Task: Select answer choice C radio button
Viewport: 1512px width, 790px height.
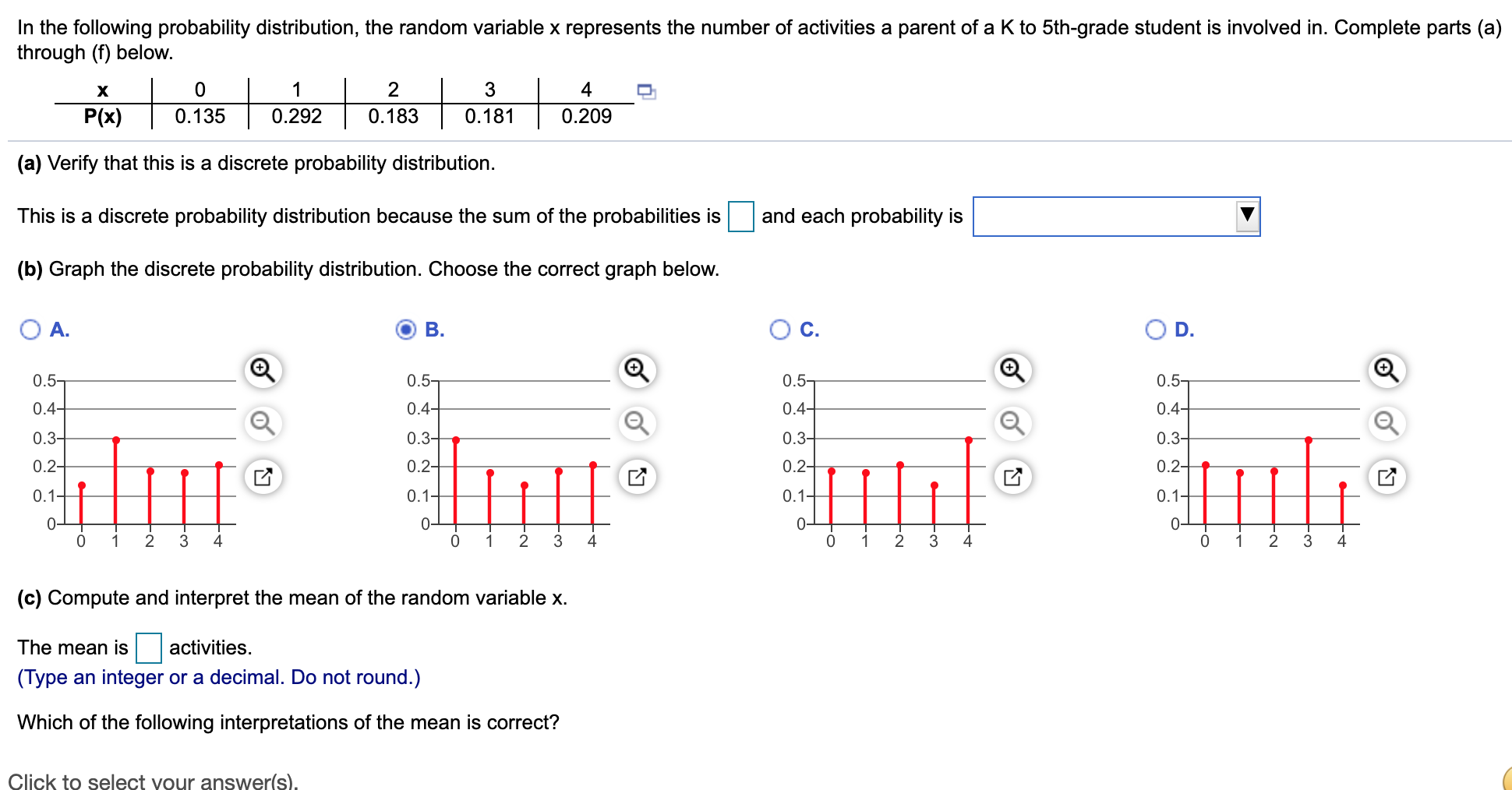Action: [x=781, y=330]
